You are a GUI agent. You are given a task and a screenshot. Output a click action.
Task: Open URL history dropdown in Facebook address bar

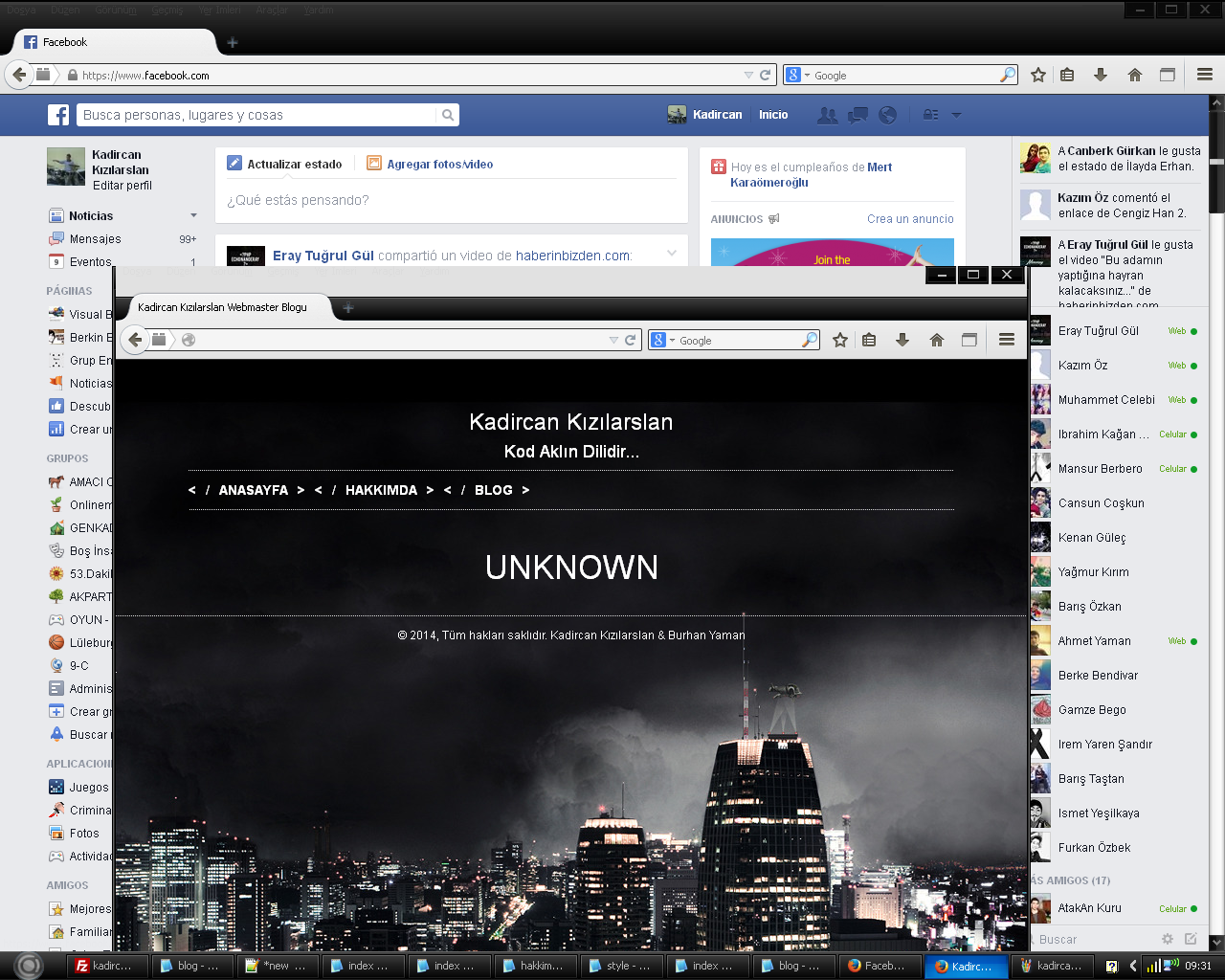pos(748,75)
